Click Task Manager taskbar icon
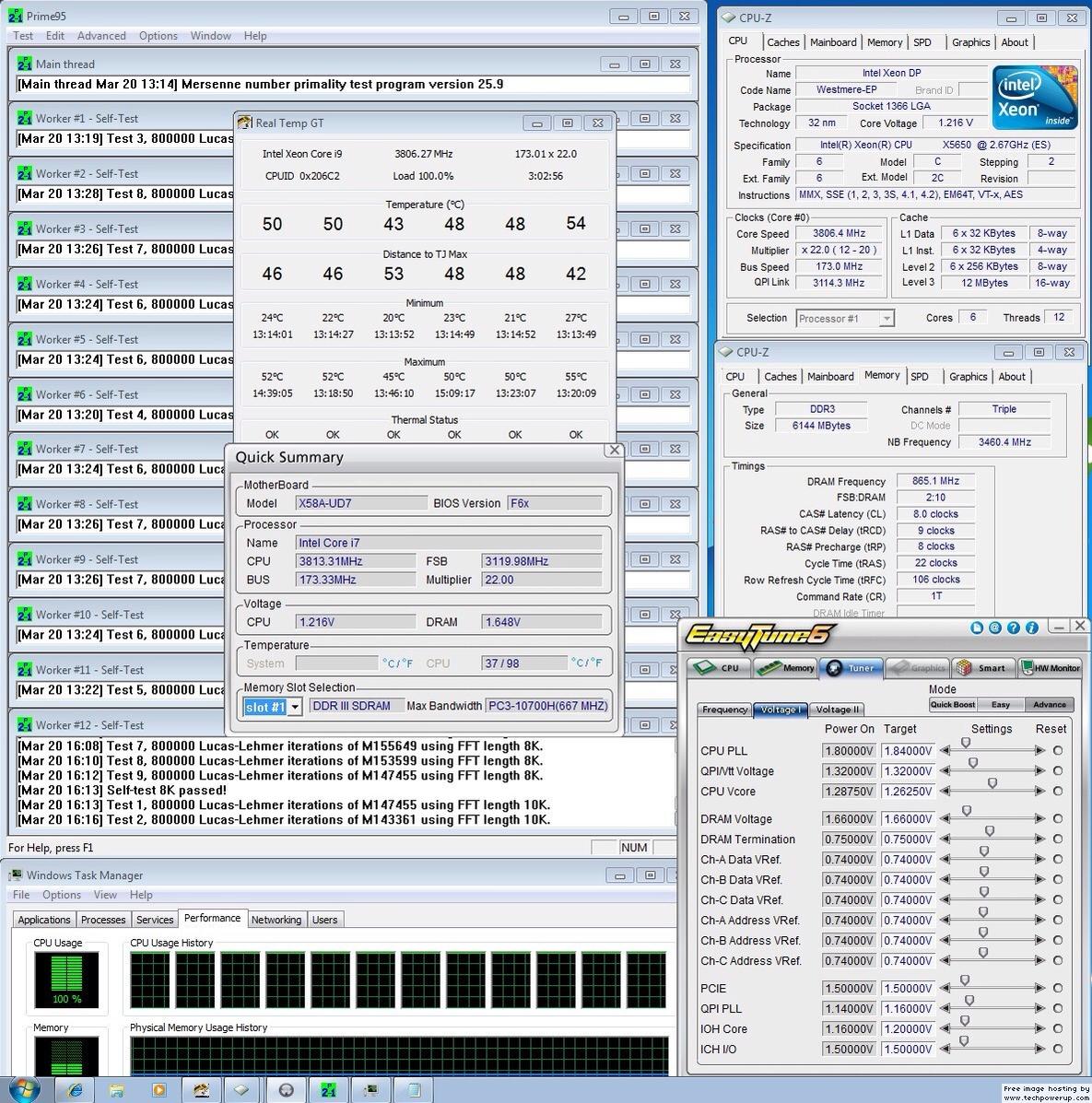 tap(370, 1090)
